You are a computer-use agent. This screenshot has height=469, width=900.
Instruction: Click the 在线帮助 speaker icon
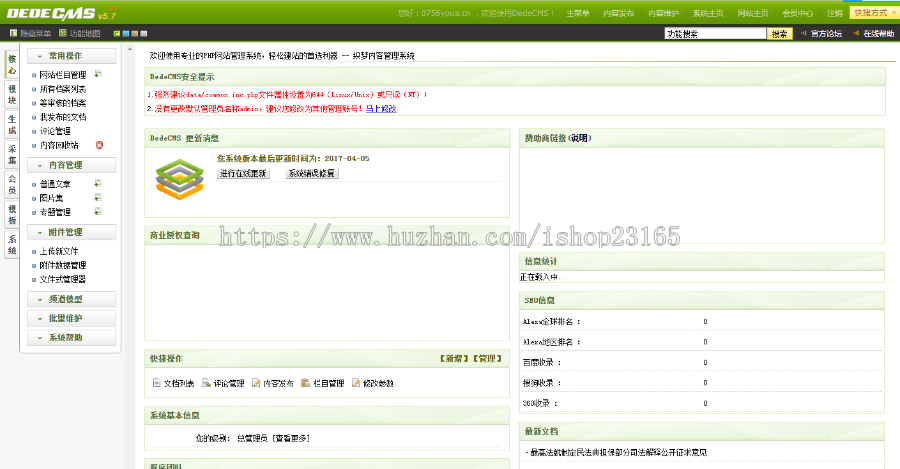tap(856, 33)
